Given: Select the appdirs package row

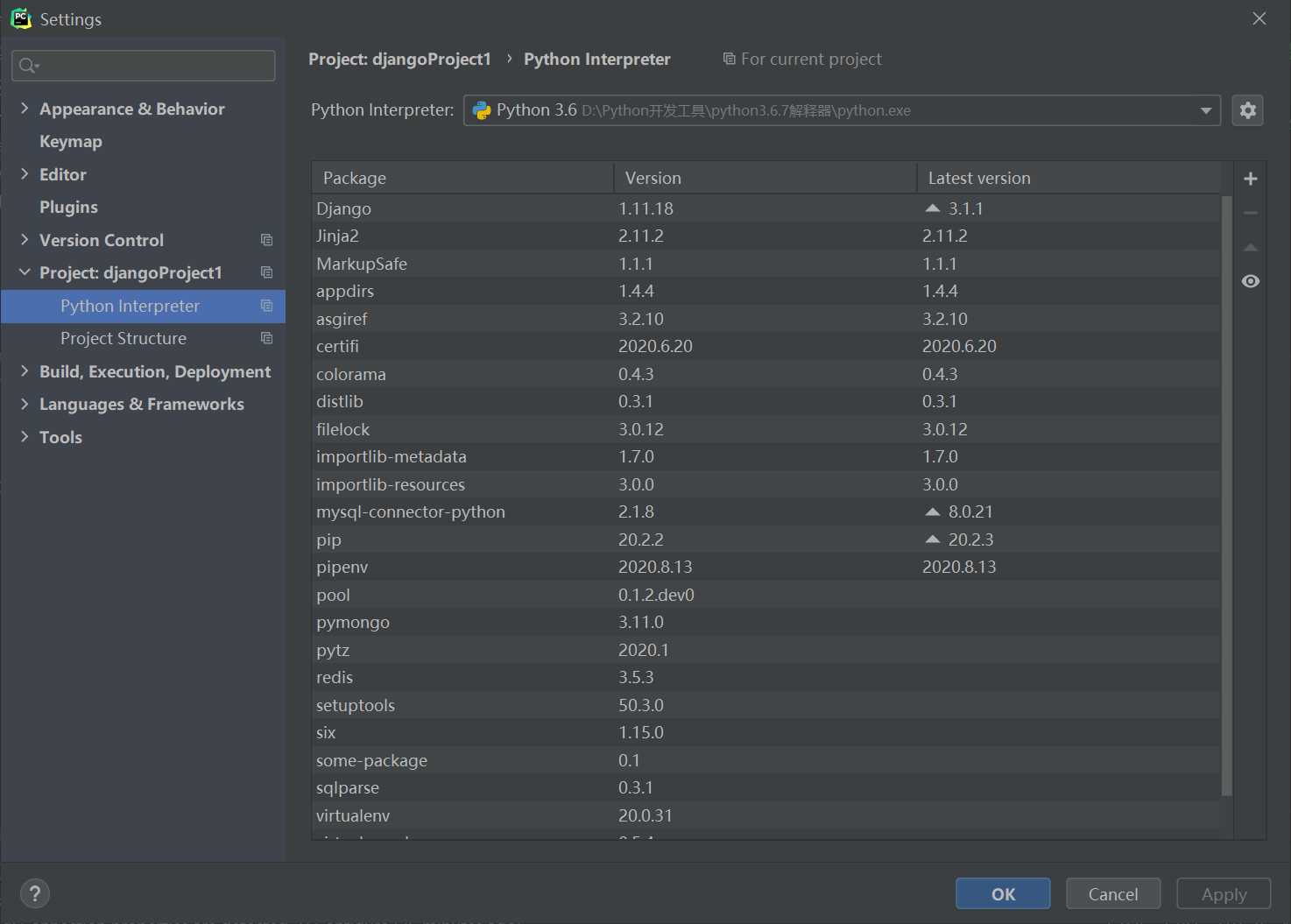Looking at the screenshot, I should pyautogui.click(x=765, y=291).
